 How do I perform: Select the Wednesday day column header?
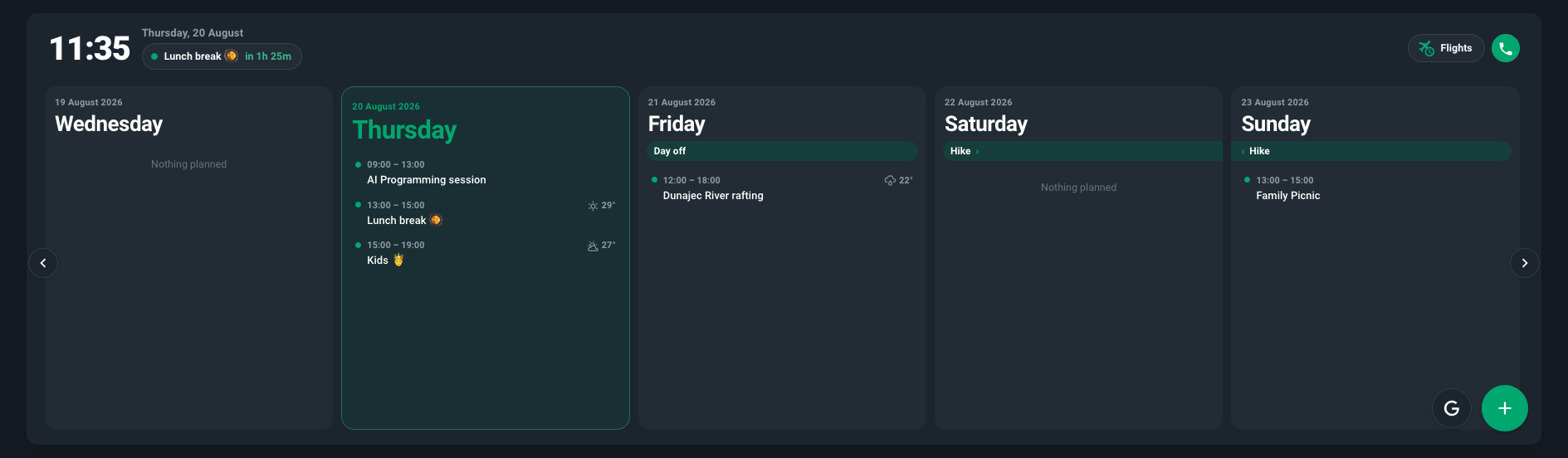point(109,116)
